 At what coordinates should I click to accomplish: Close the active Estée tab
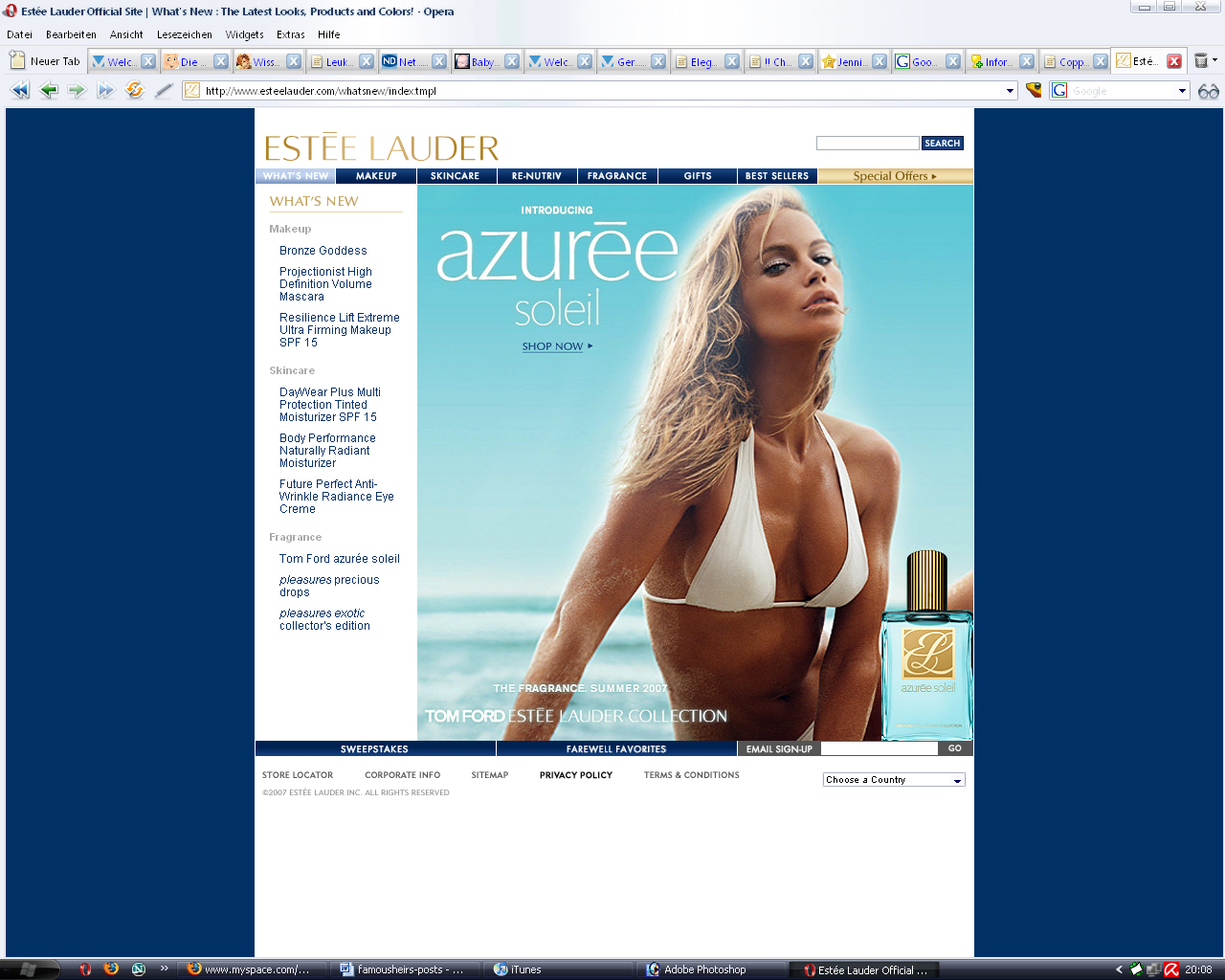1174,61
